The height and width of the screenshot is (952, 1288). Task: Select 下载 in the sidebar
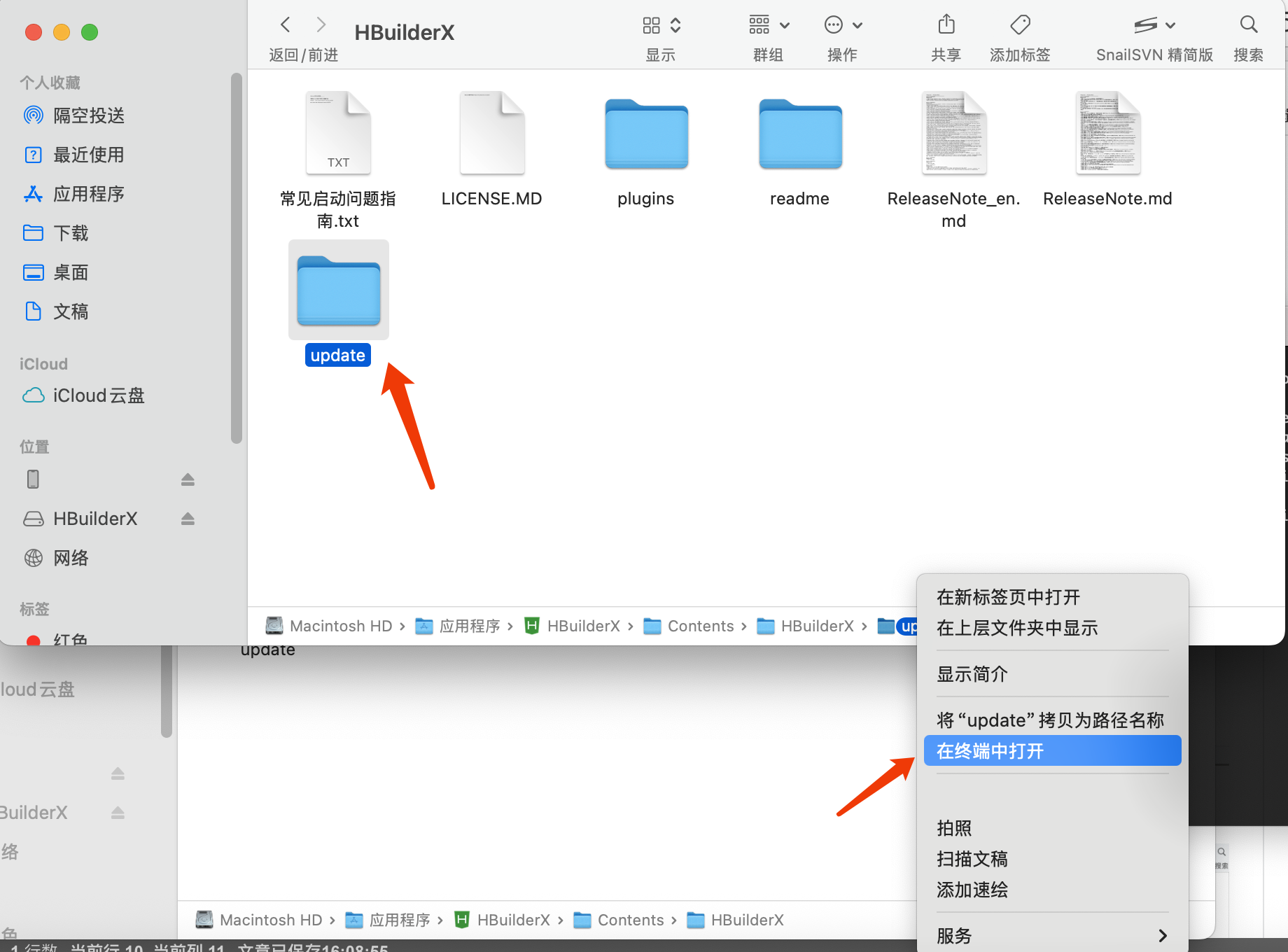tap(71, 233)
